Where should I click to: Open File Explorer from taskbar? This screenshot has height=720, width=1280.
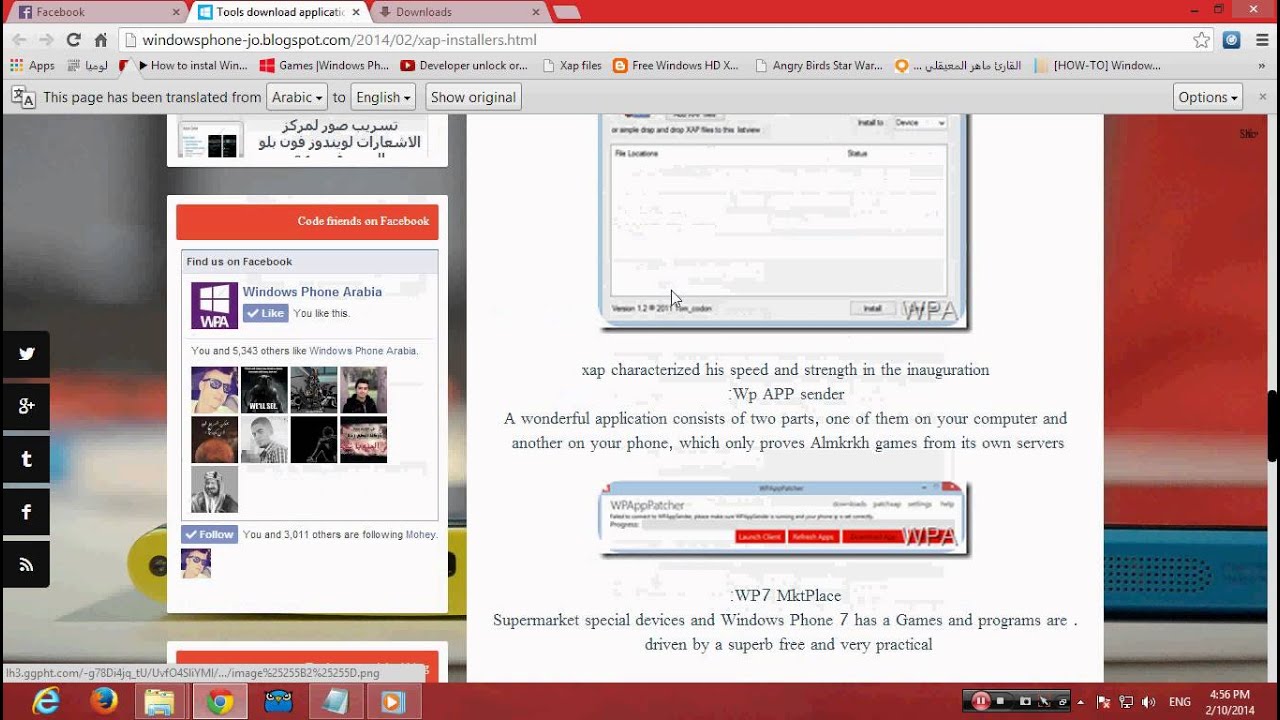coord(160,702)
